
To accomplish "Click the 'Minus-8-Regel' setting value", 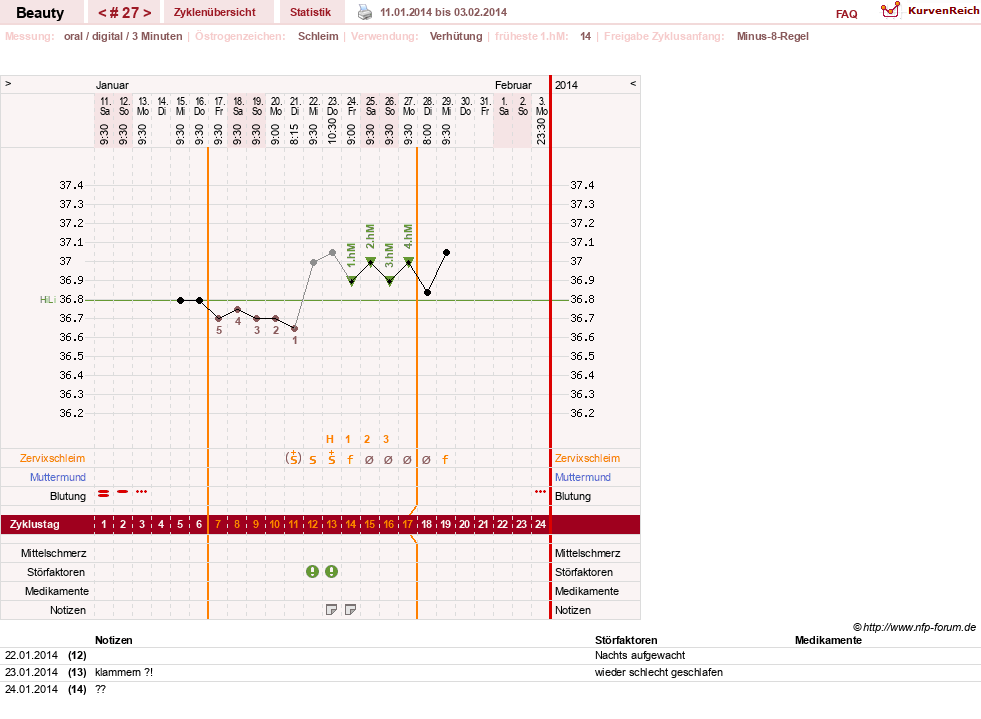I will click(x=773, y=36).
